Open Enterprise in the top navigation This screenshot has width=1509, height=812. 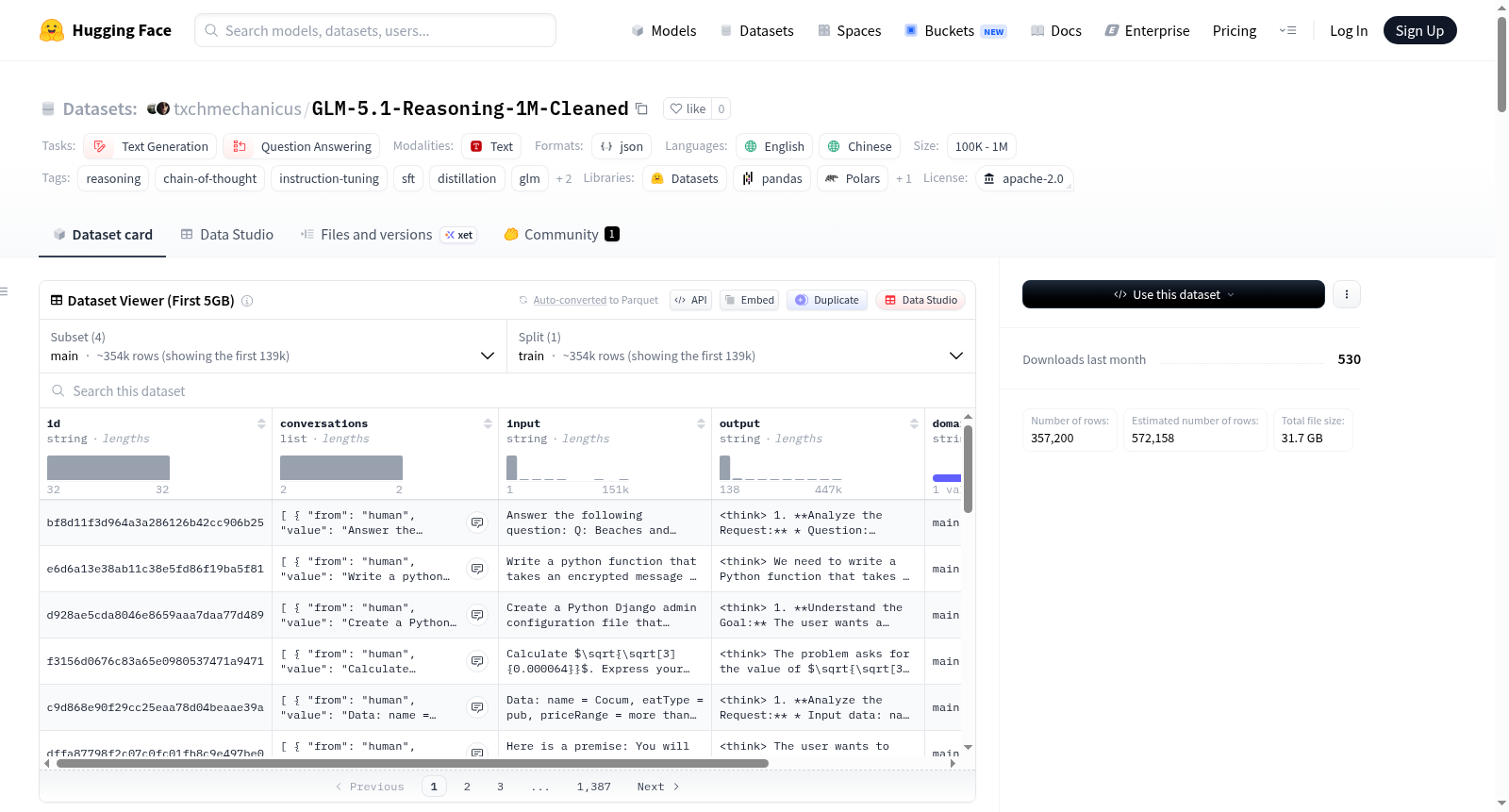tap(1147, 30)
